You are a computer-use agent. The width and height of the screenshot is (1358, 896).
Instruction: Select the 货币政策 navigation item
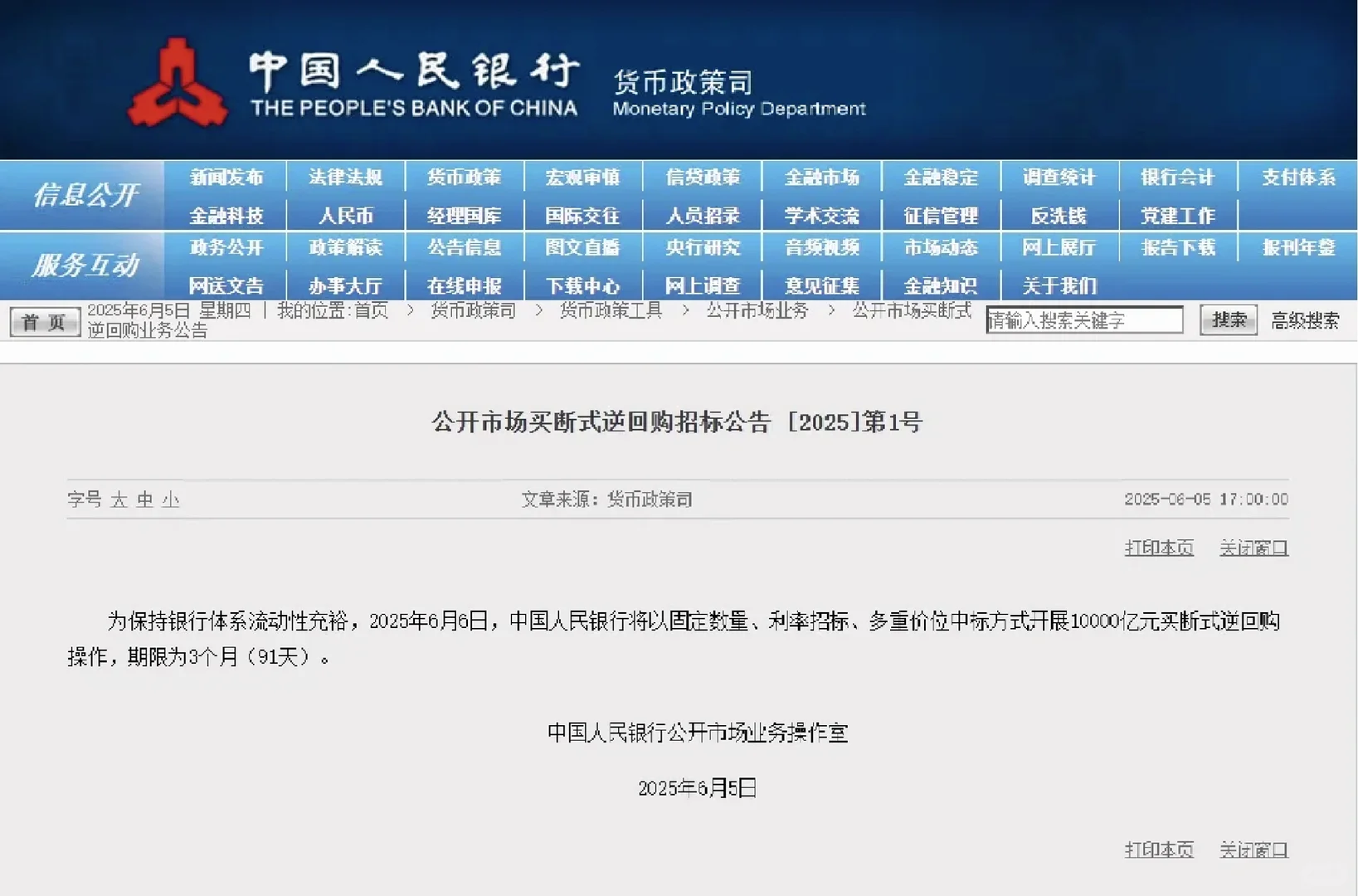[x=464, y=177]
